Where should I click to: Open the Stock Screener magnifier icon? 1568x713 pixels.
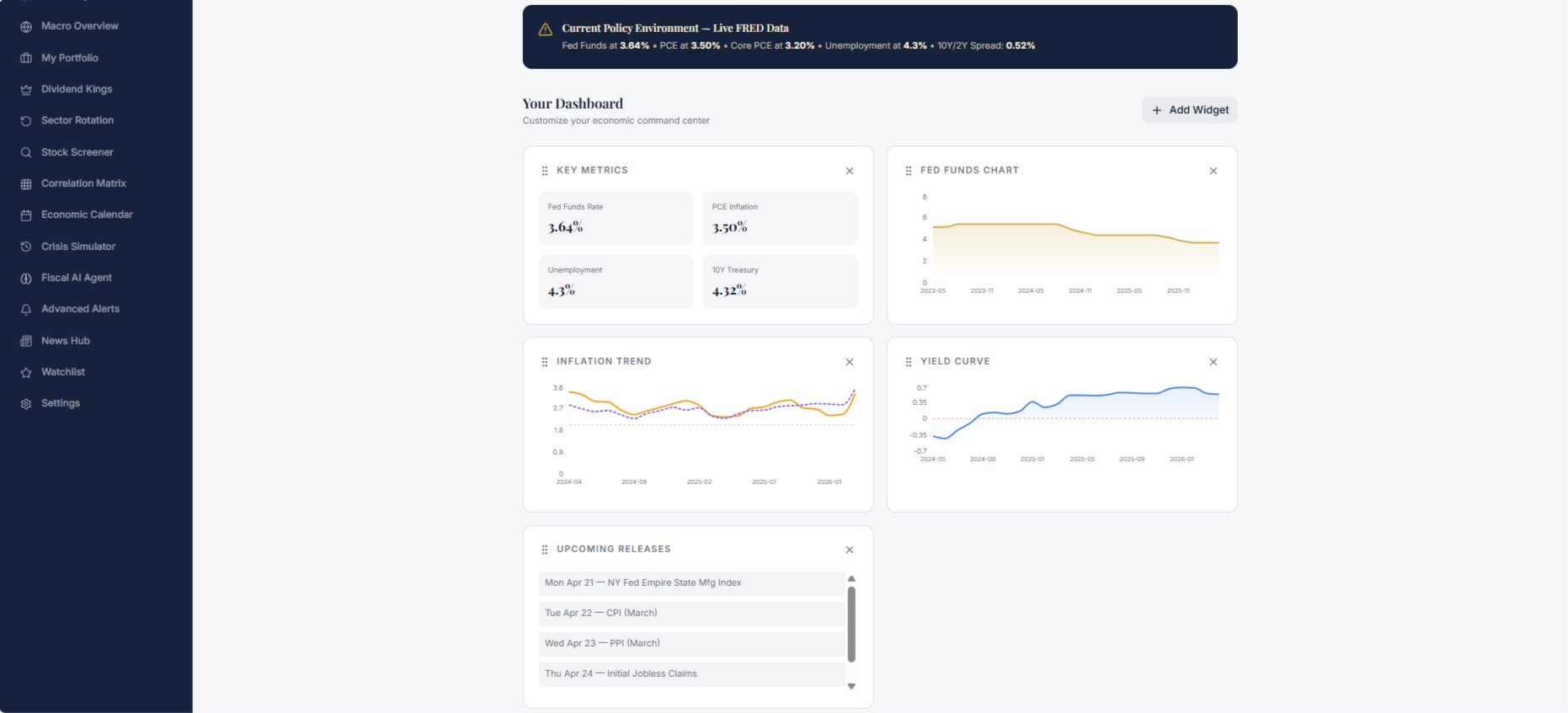coord(26,152)
